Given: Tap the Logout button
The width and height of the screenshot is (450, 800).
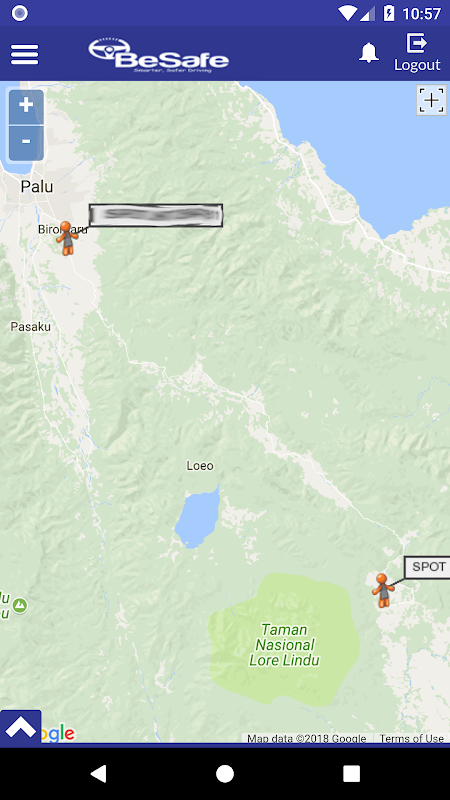Looking at the screenshot, I should point(417,53).
